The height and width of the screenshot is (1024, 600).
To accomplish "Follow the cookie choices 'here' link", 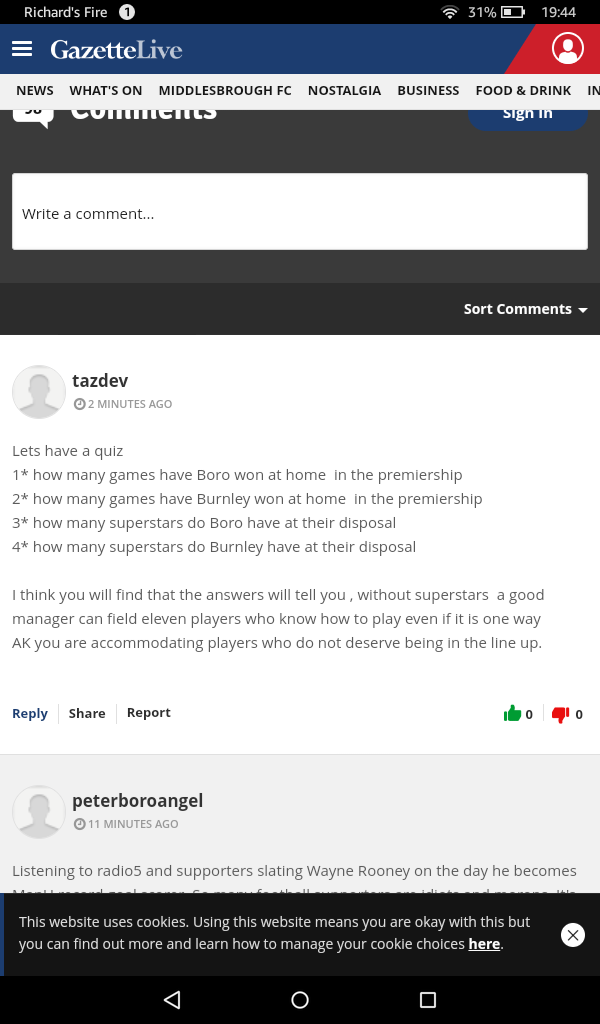I will click(484, 944).
